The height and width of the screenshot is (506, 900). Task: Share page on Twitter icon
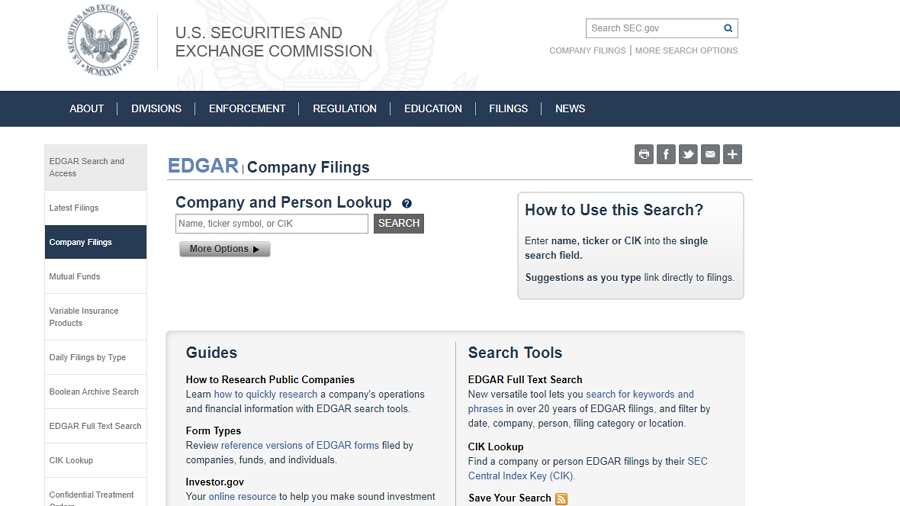(x=688, y=154)
